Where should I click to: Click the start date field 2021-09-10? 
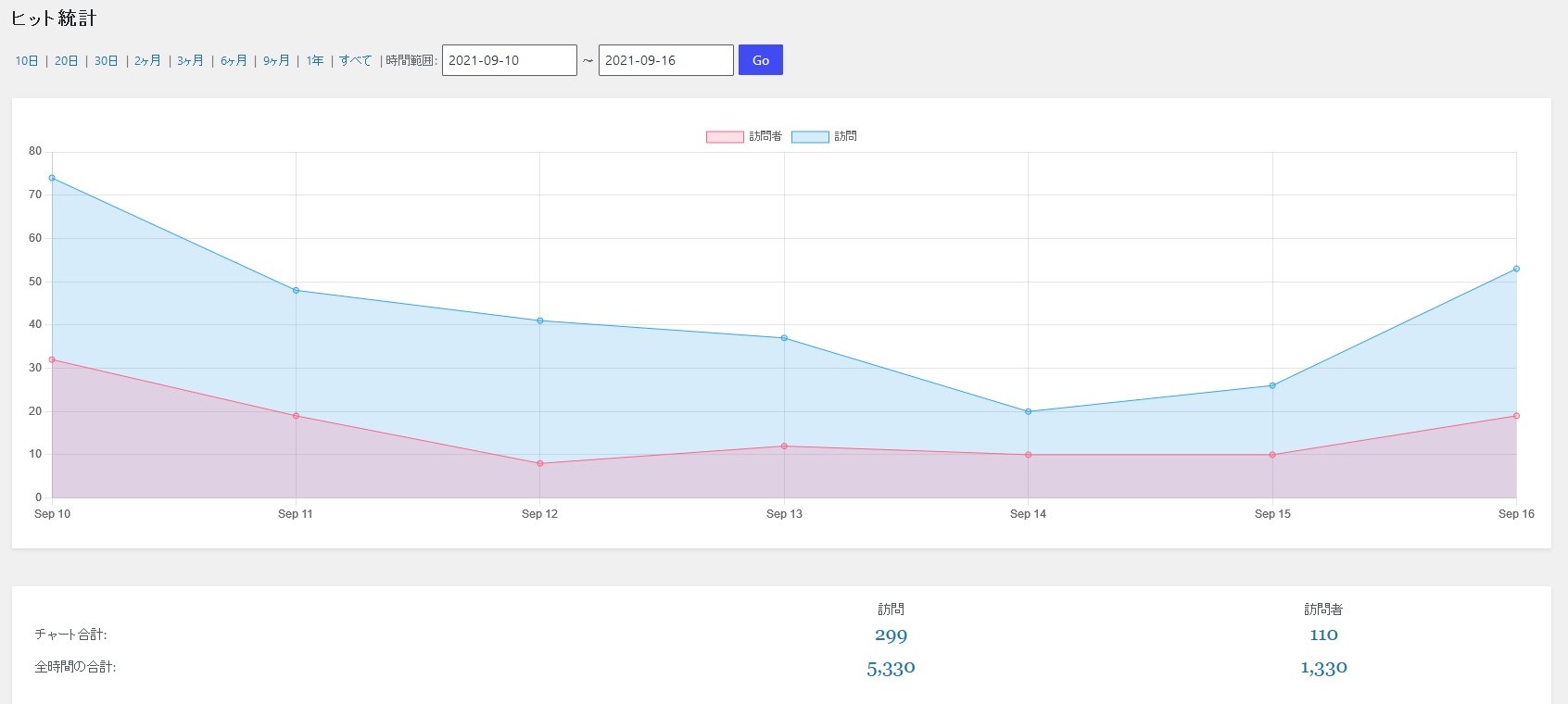[509, 60]
